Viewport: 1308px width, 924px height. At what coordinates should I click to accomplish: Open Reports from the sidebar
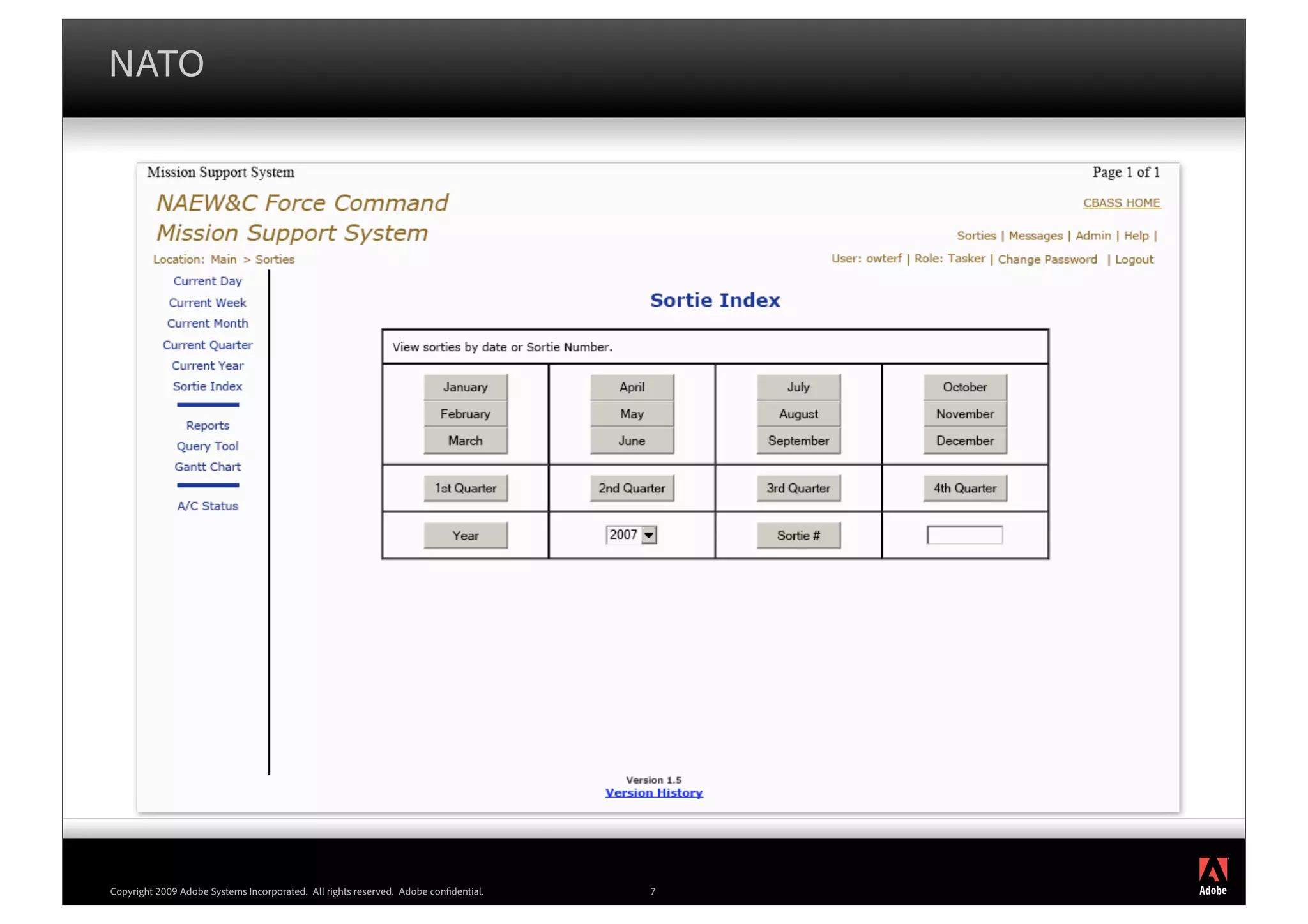point(207,425)
